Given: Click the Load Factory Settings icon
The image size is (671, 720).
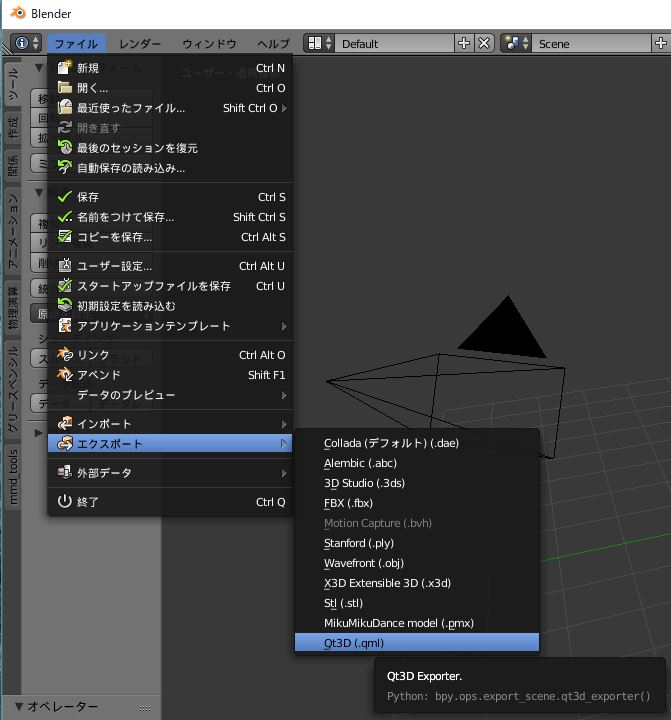Looking at the screenshot, I should (65, 305).
